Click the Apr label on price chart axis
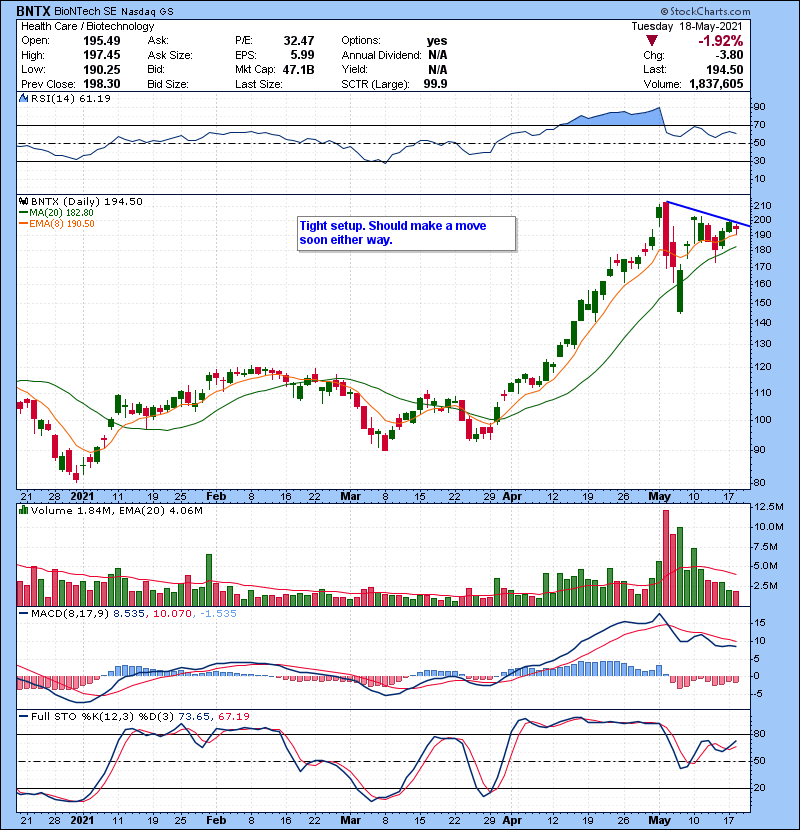The height and width of the screenshot is (830, 800). point(511,496)
